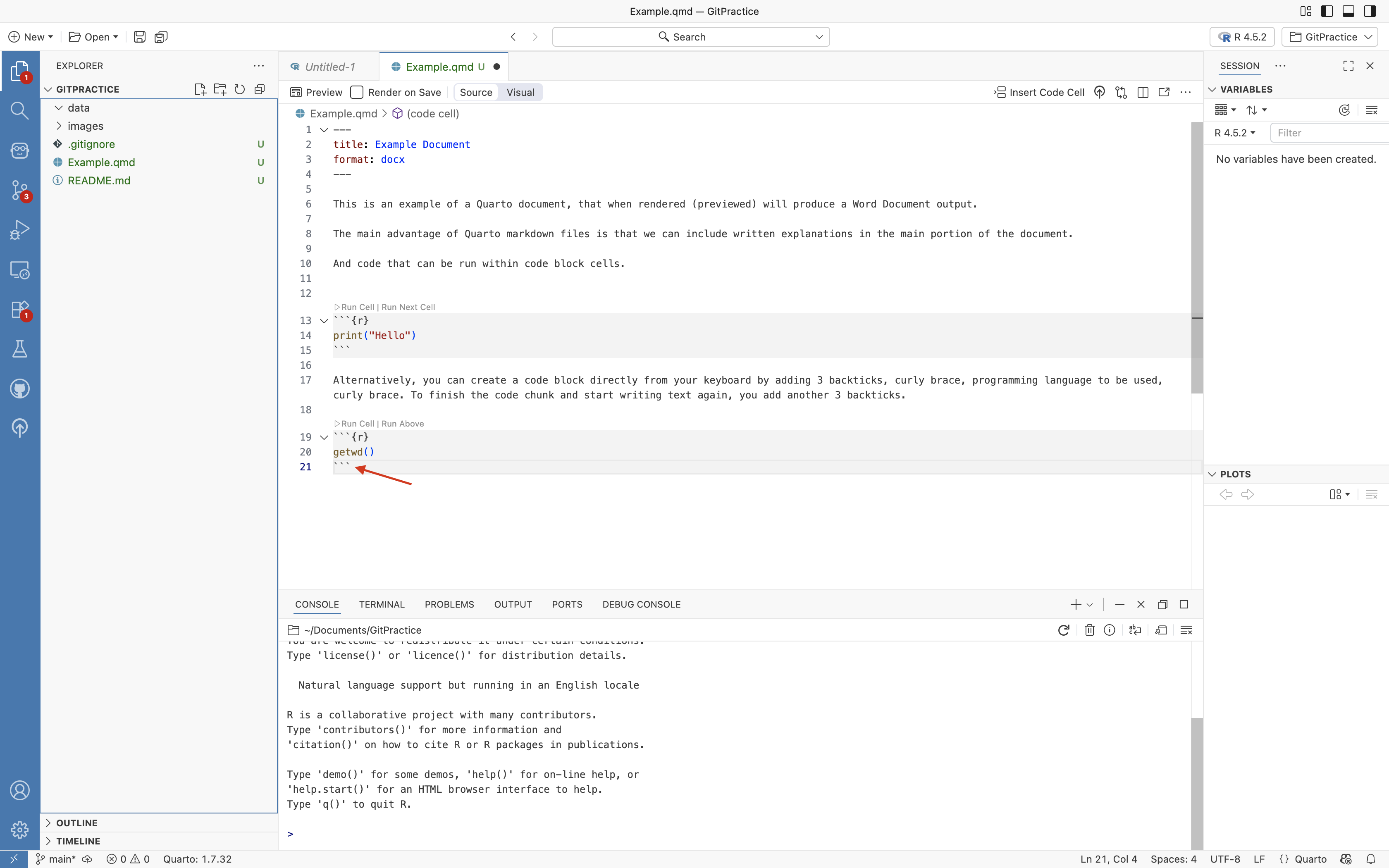Image resolution: width=1389 pixels, height=868 pixels.
Task: Open the Extensions view icon
Action: coord(19,310)
